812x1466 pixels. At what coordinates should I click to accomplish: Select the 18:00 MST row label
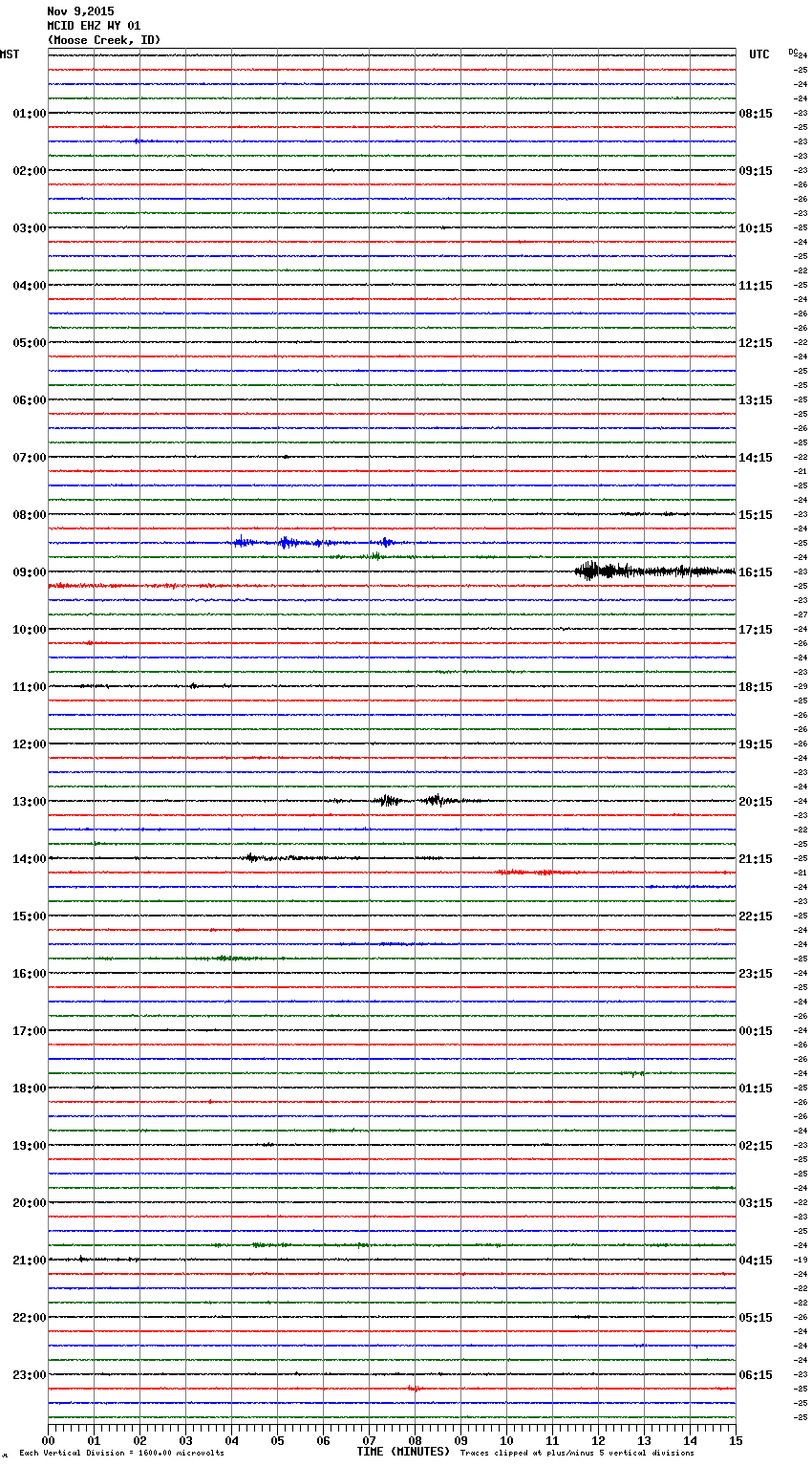coord(30,1089)
